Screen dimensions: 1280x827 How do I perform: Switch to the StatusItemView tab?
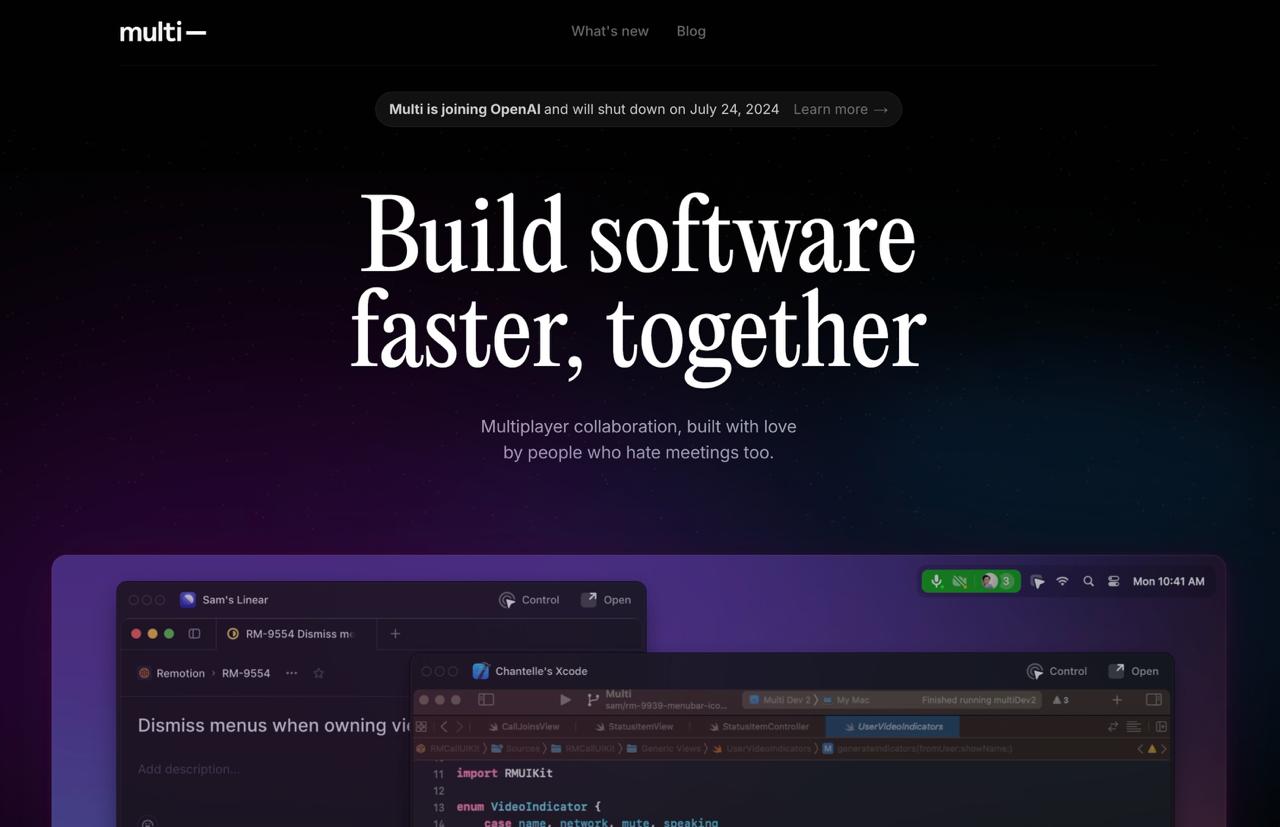(x=634, y=727)
